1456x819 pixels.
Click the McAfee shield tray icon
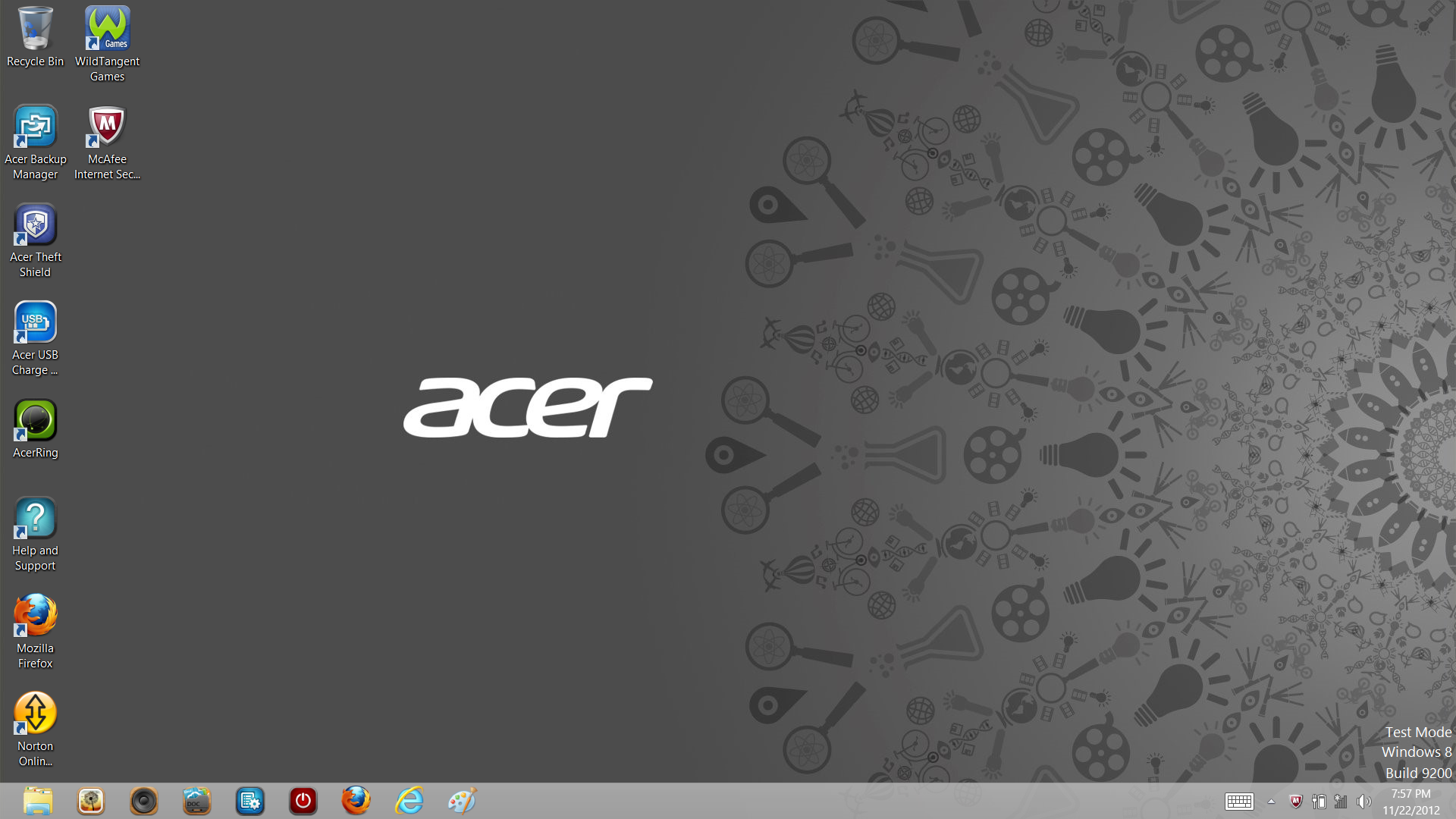[1296, 802]
